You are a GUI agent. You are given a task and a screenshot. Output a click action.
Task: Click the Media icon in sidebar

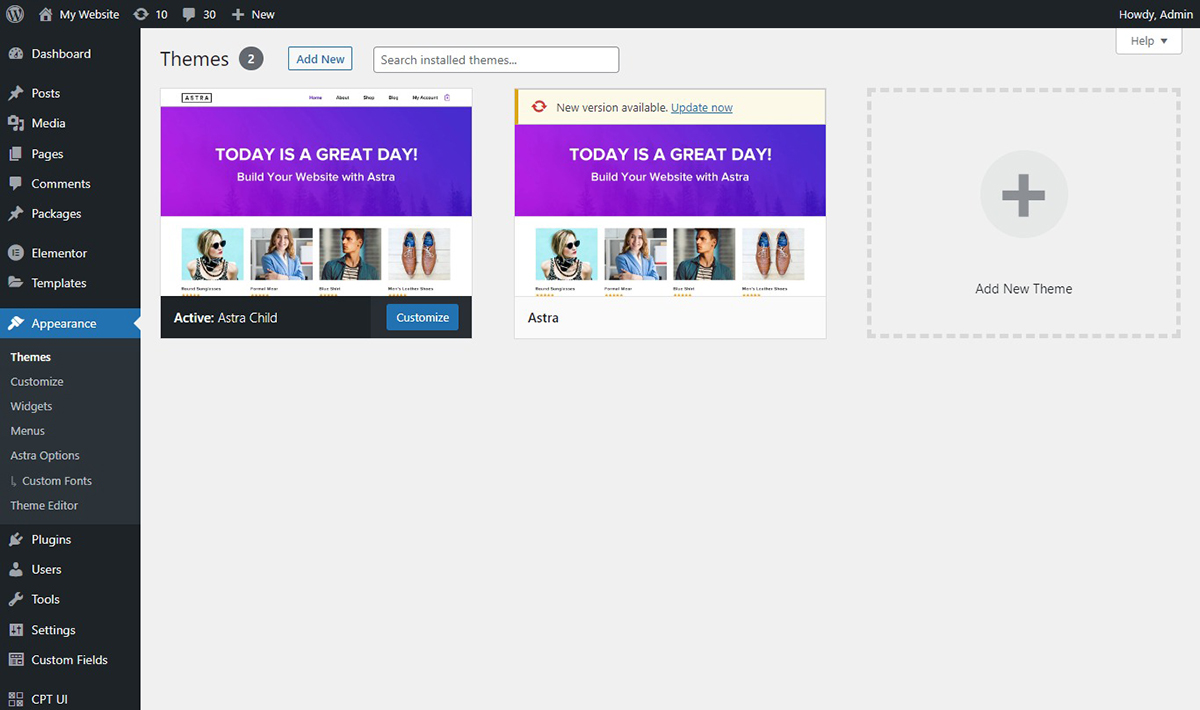pyautogui.click(x=15, y=123)
